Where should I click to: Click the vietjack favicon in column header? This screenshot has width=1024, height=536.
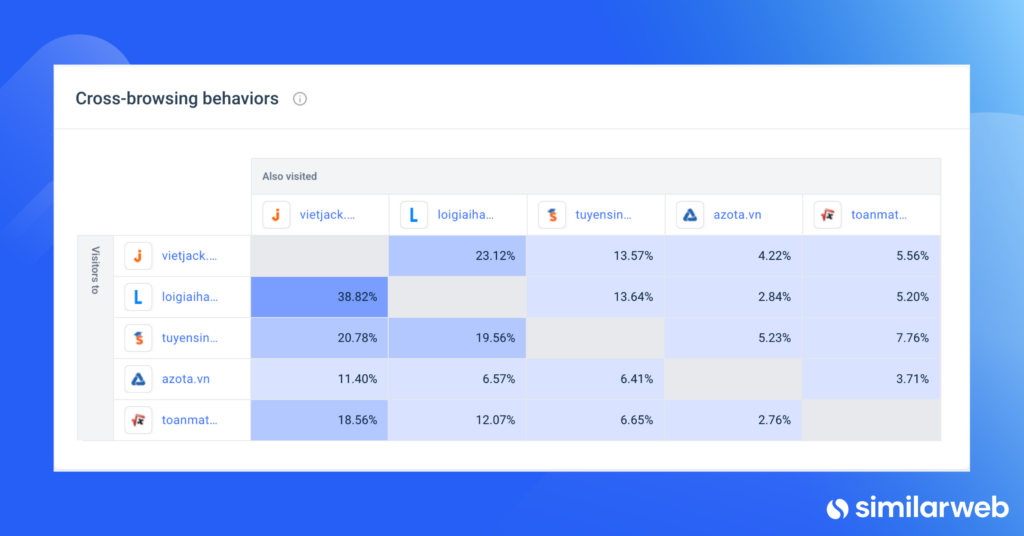tap(276, 215)
